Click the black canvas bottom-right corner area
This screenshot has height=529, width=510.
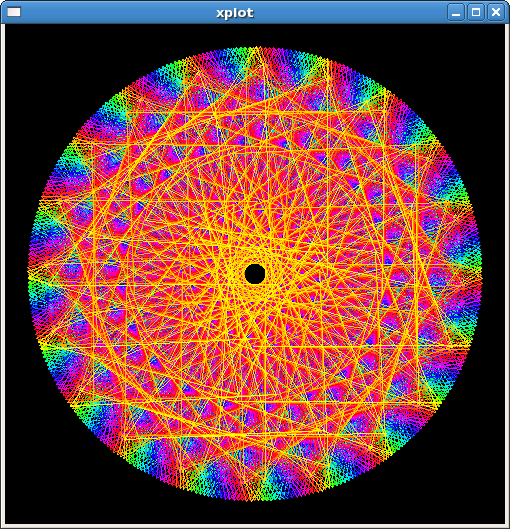[x=482, y=503]
